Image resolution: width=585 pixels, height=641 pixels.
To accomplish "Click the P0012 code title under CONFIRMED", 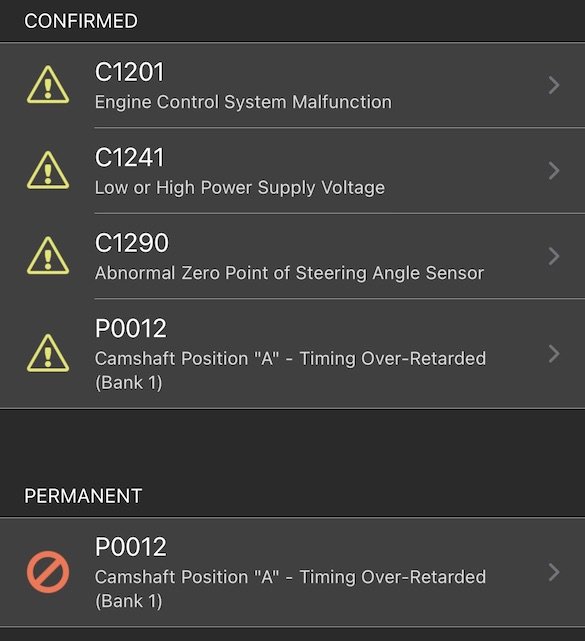I will click(x=131, y=328).
